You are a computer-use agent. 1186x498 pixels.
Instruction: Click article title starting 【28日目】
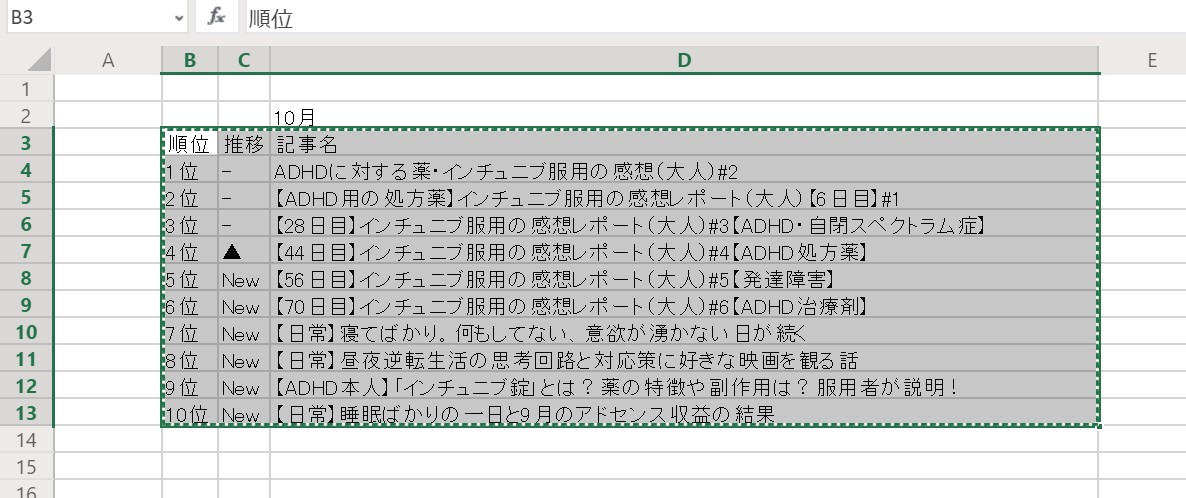pos(684,224)
